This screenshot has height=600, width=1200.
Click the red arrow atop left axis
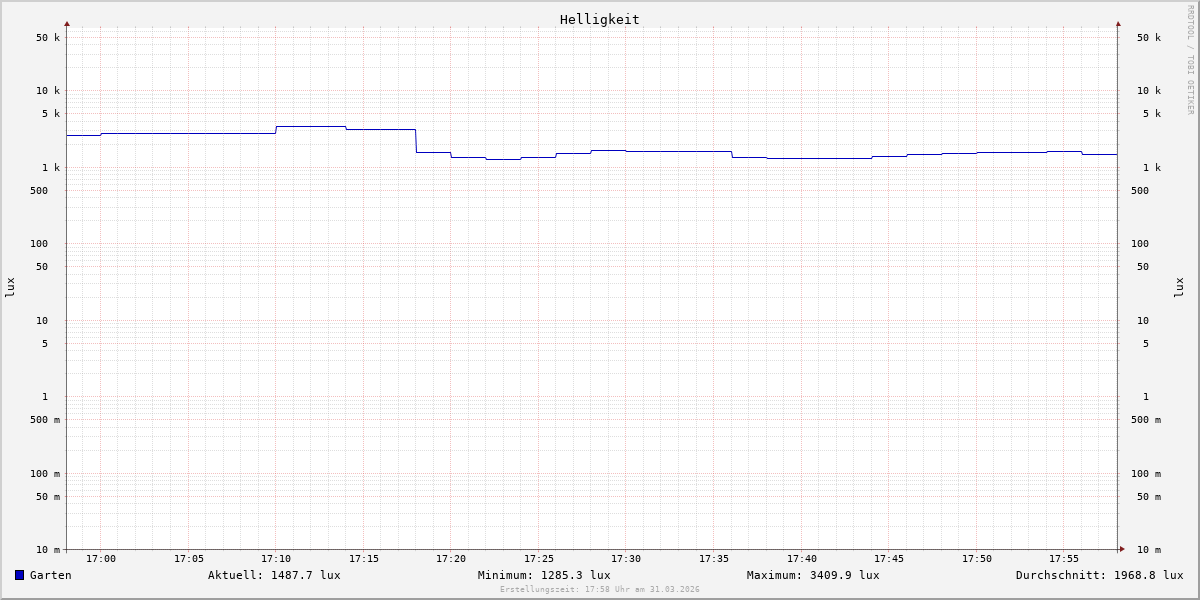coord(67,23)
